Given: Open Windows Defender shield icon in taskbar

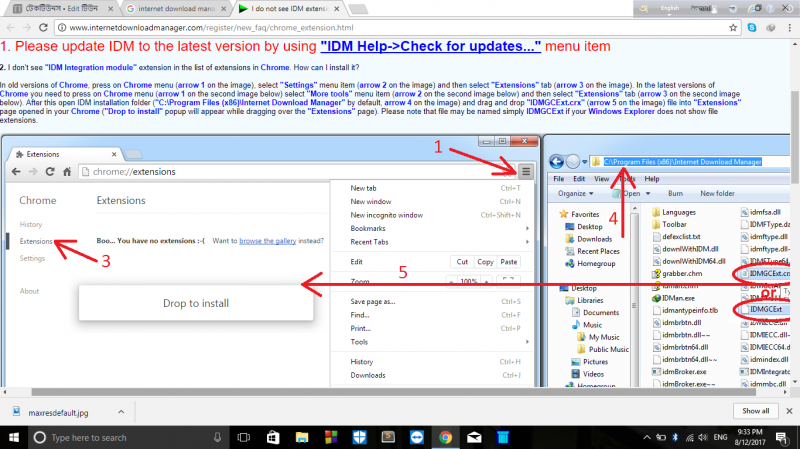Looking at the screenshot, I should pos(360,437).
